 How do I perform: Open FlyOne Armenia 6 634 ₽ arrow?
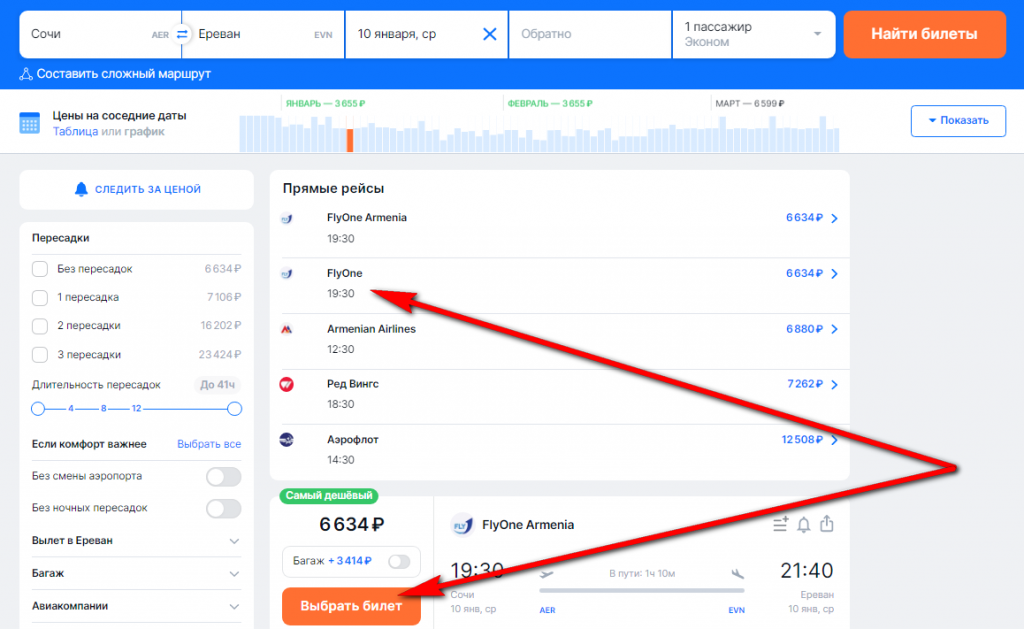(834, 218)
